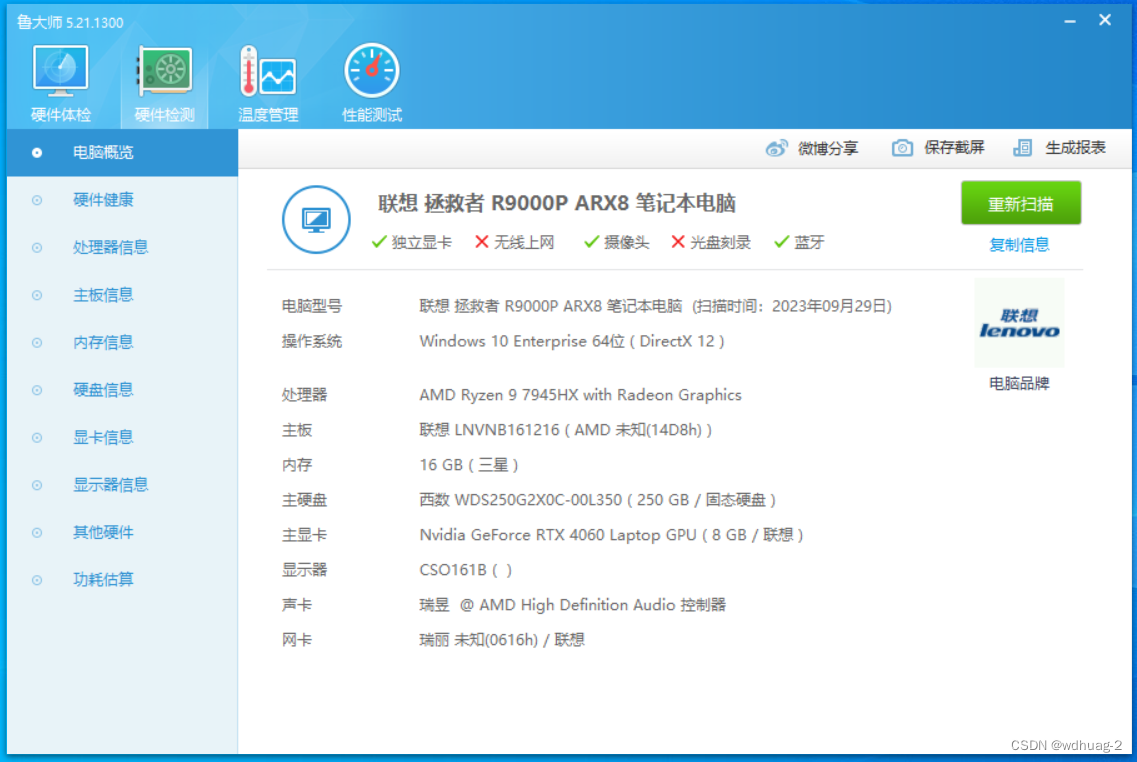Close the 鲁大师 window
Screen dimensions: 1137x762
(x=1104, y=20)
